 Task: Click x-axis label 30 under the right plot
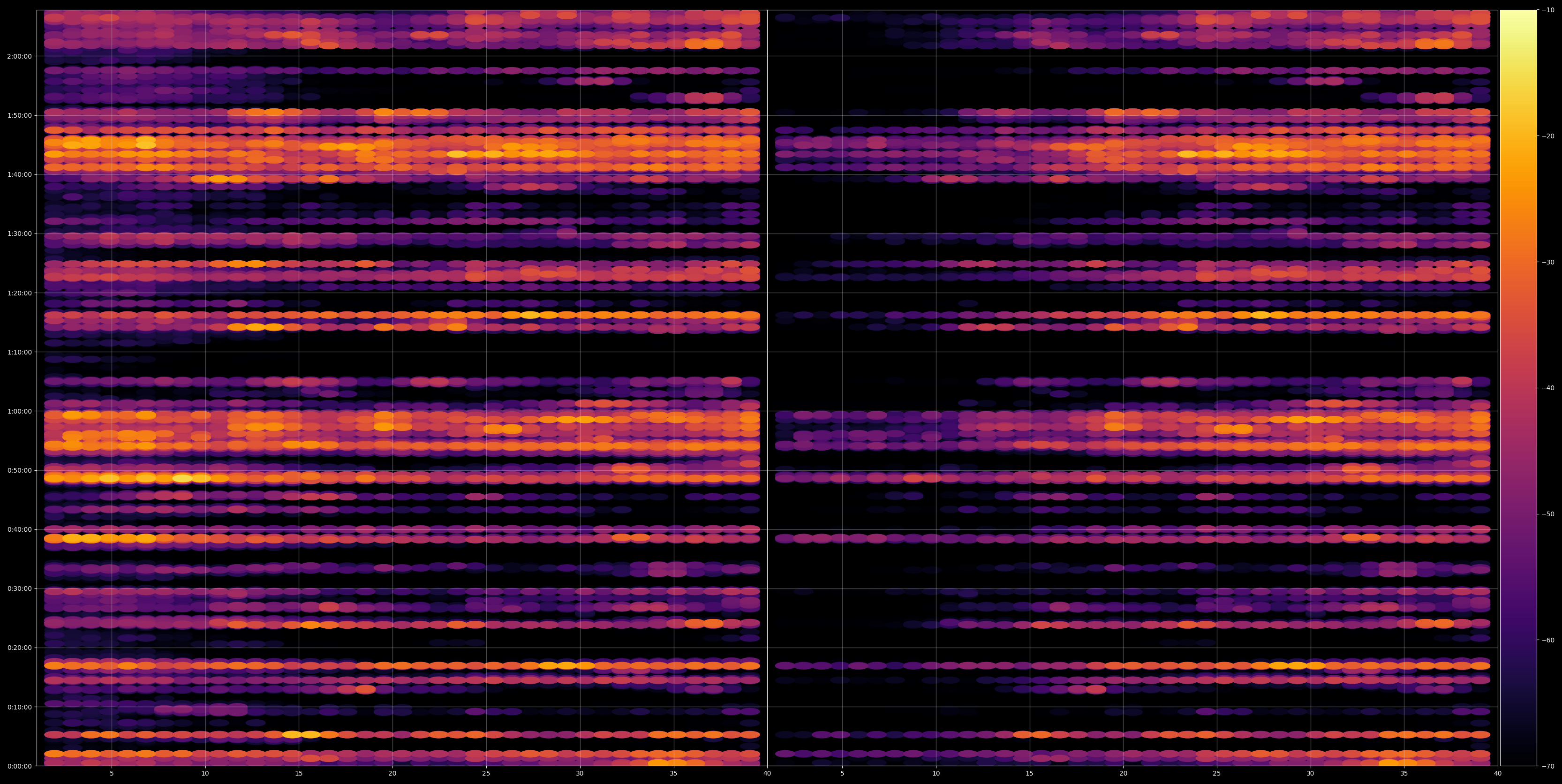coord(1310,774)
